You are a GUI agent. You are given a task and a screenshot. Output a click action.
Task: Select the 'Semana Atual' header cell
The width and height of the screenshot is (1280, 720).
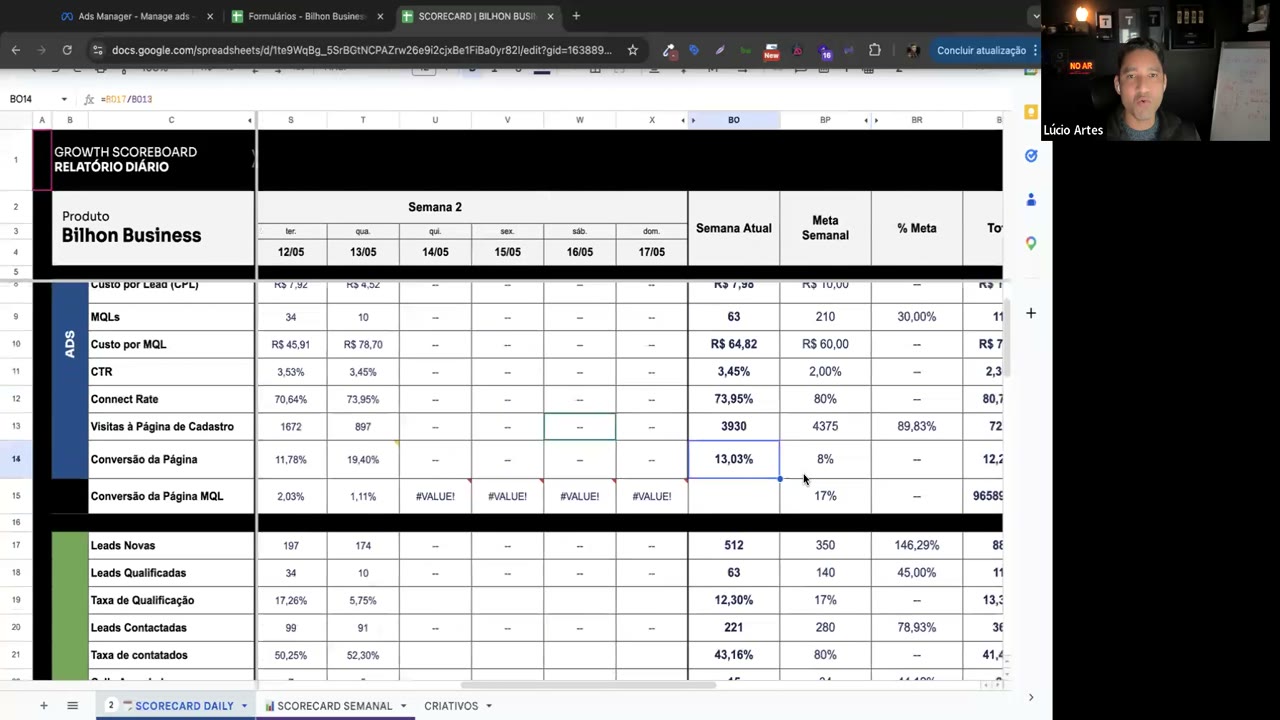pos(734,228)
